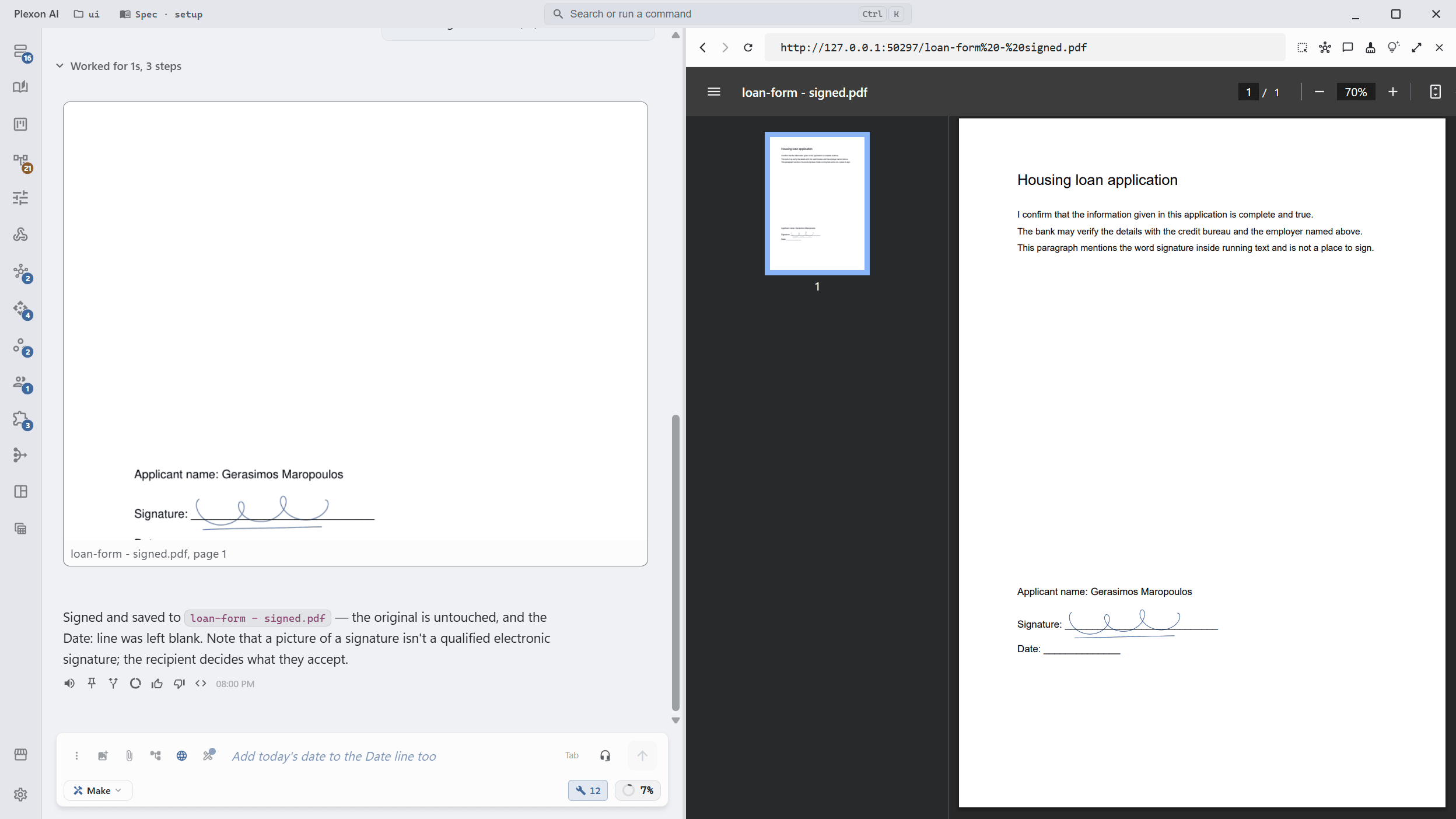Screen dimensions: 1456x819
Task: Open the sliders tuning icon in sidebar
Action: coord(20,198)
